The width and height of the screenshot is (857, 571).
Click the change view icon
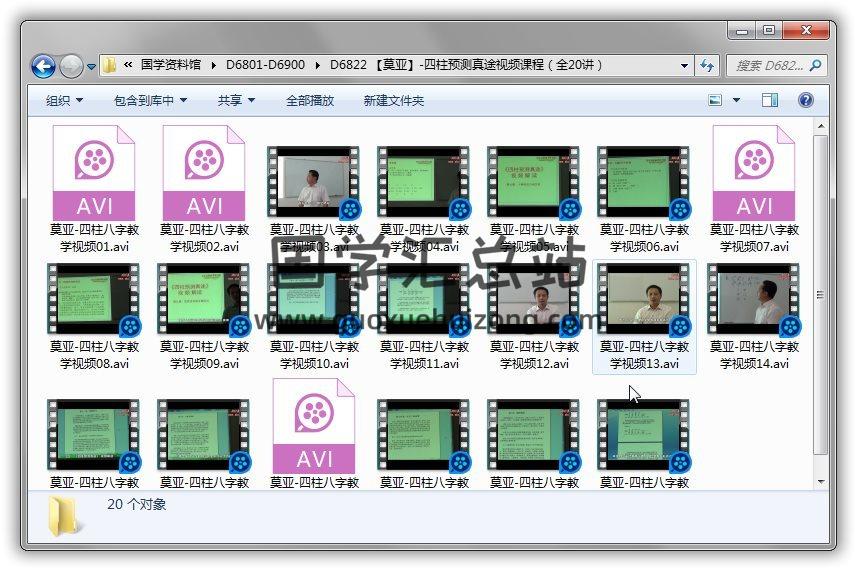tap(716, 100)
